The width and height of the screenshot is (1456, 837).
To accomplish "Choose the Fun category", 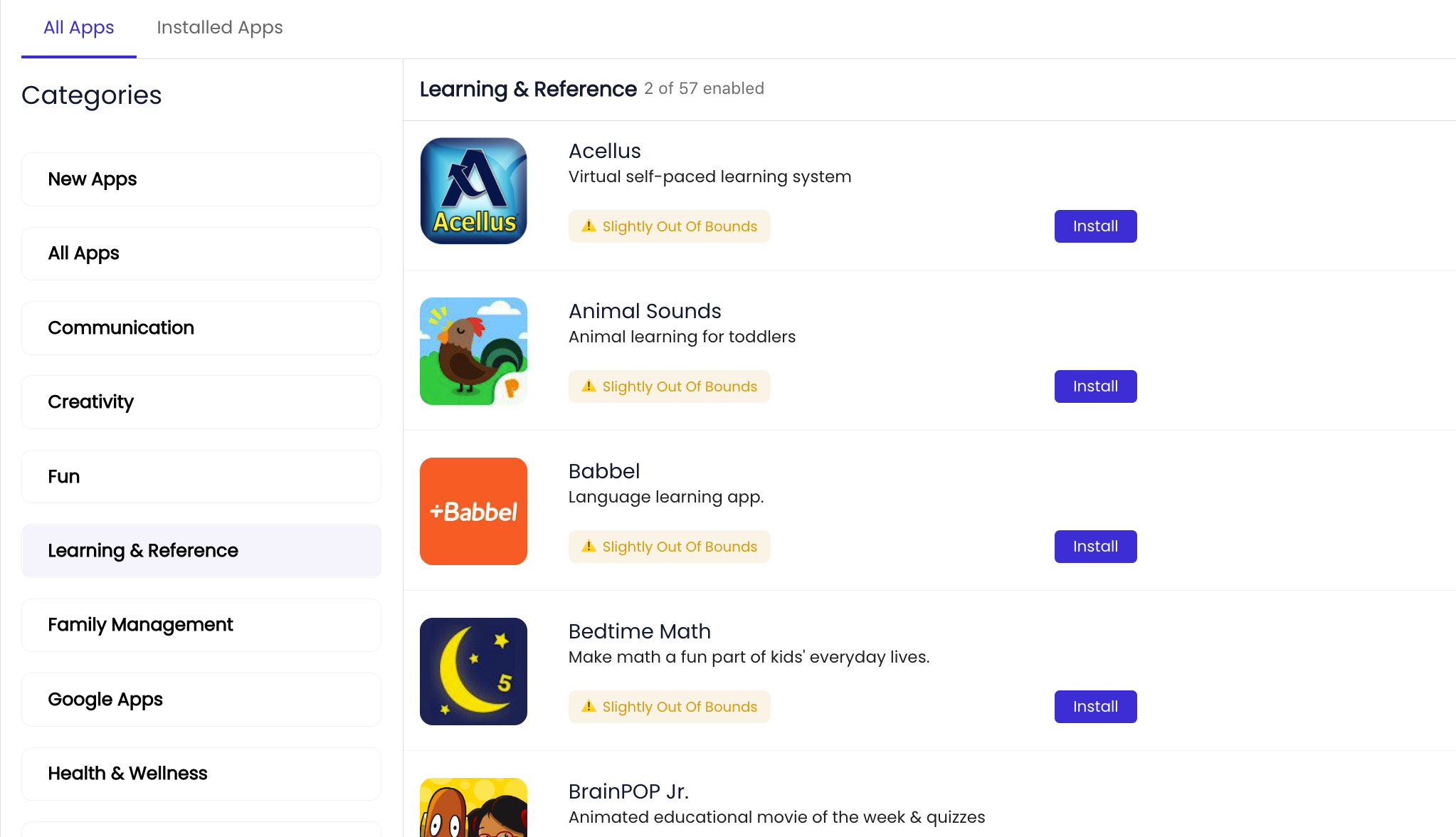I will pos(201,477).
